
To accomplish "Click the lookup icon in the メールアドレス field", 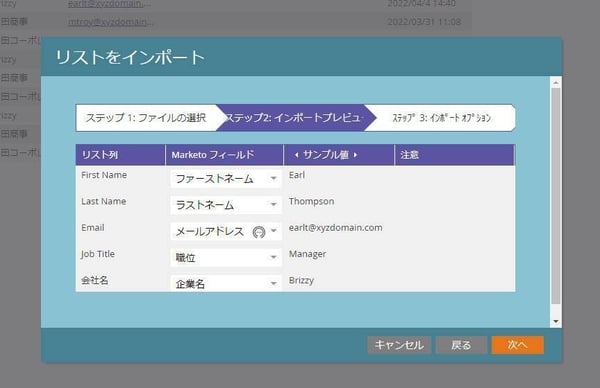I will (x=259, y=232).
